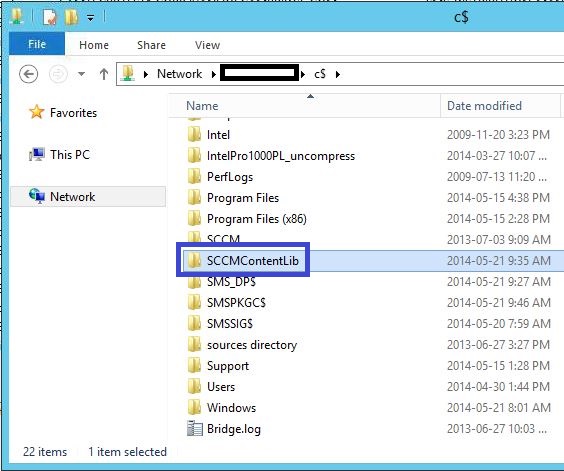Click date 2009-11-20 3:23 PM of Intel

click(498, 135)
